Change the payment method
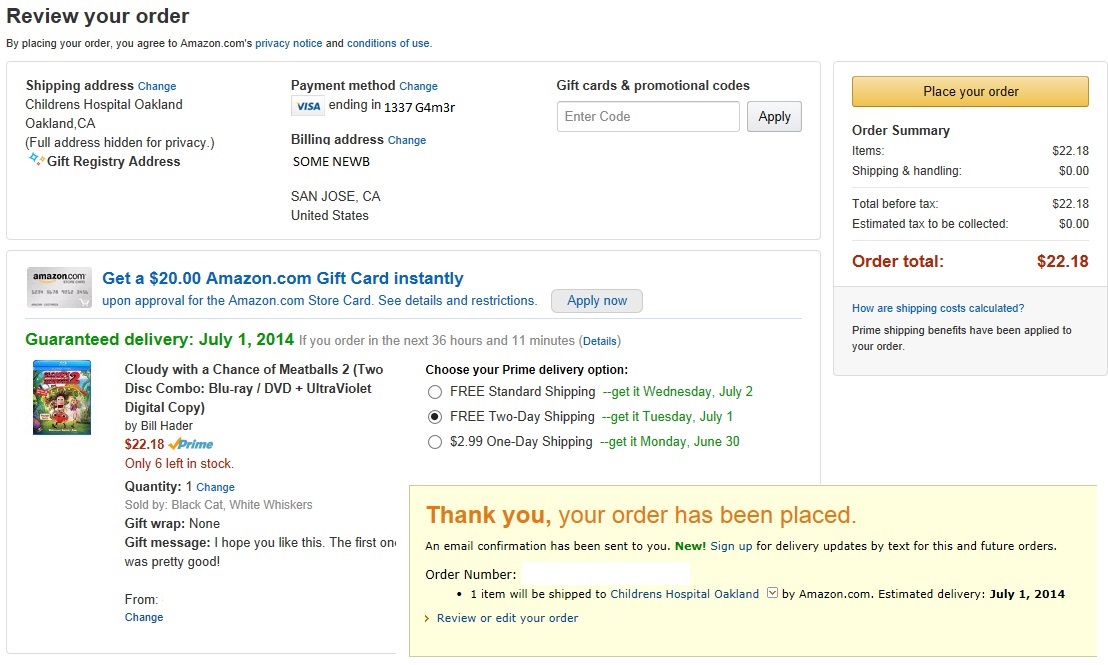Viewport: 1108px width, 665px height. (418, 86)
